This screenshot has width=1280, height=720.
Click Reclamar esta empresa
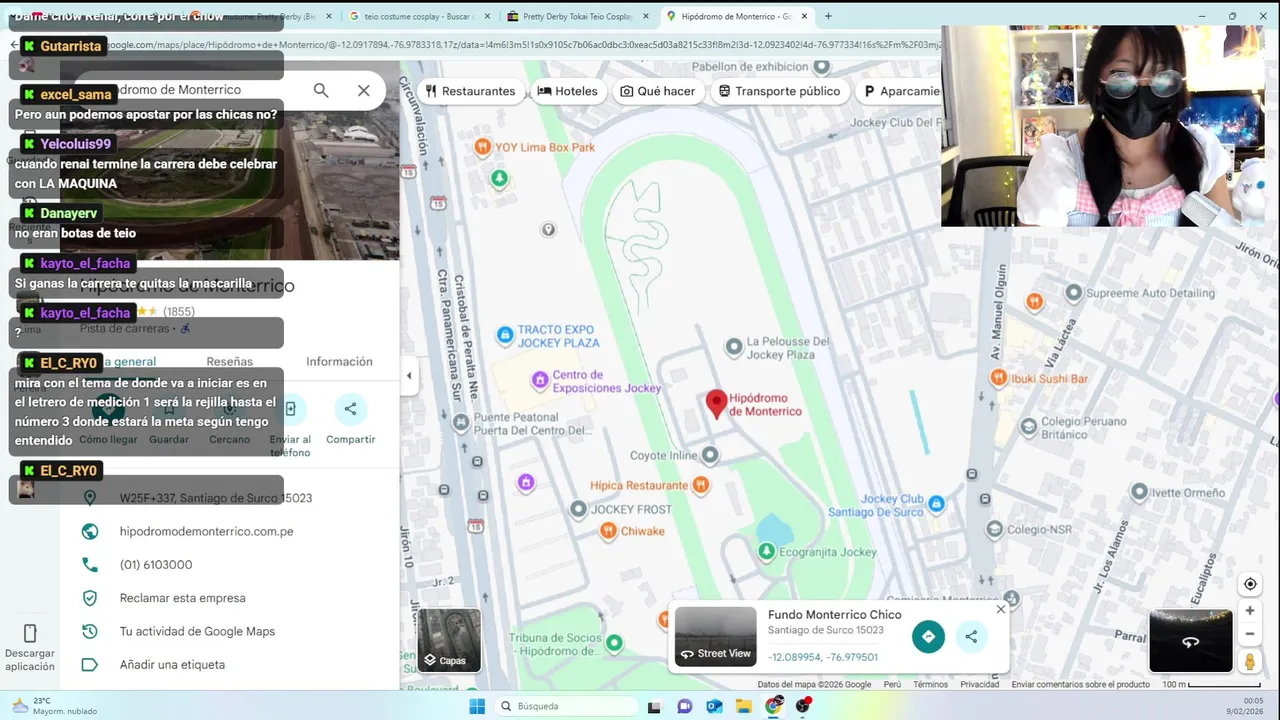[x=182, y=598]
